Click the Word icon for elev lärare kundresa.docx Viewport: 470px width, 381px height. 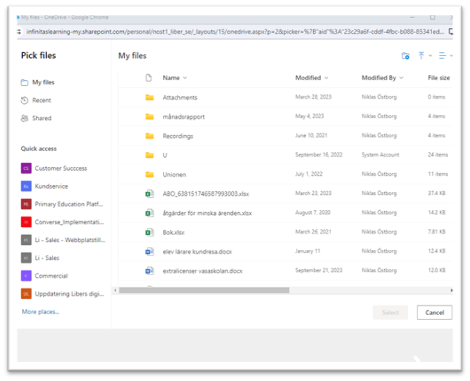point(149,252)
